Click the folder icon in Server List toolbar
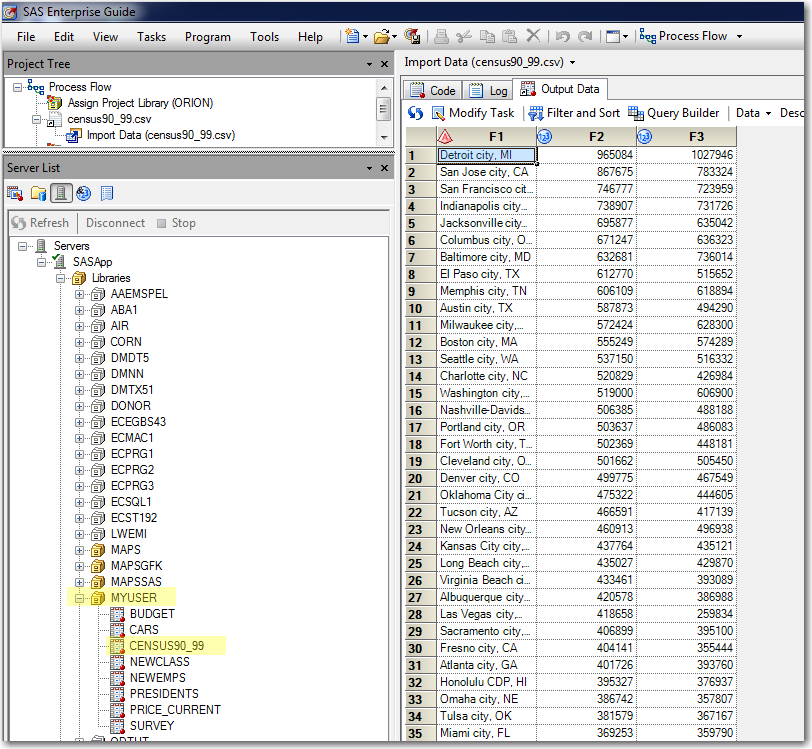 point(38,193)
